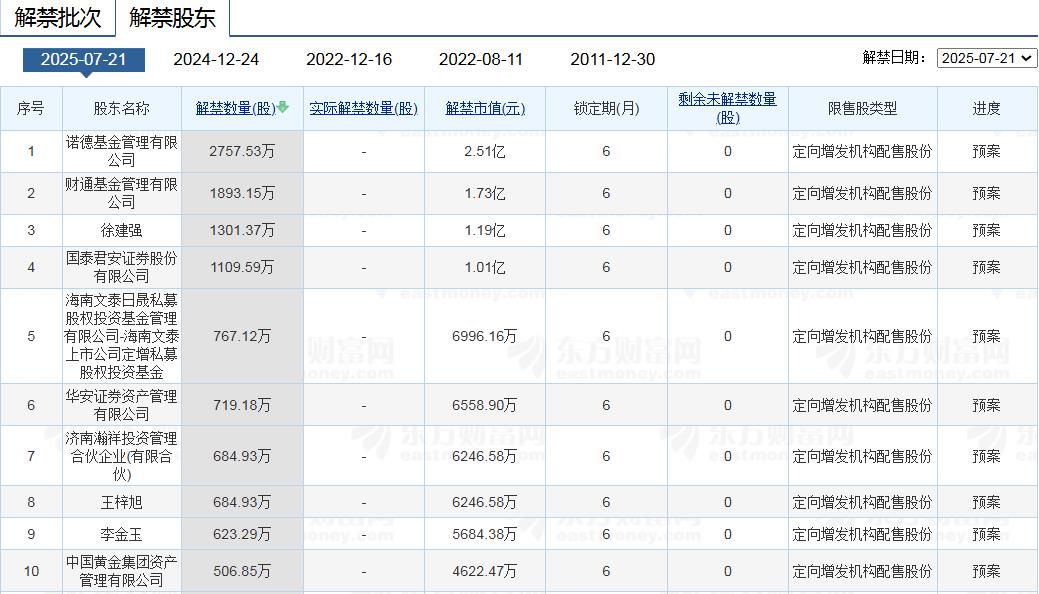Click the 股东名称 column header
Image resolution: width=1039 pixels, height=594 pixels.
[x=122, y=108]
